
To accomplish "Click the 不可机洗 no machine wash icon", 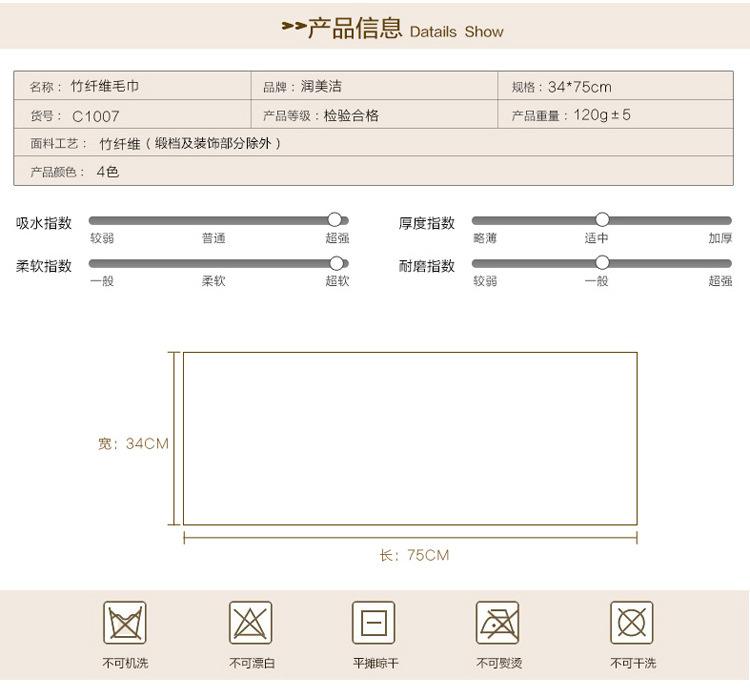I will coord(125,622).
